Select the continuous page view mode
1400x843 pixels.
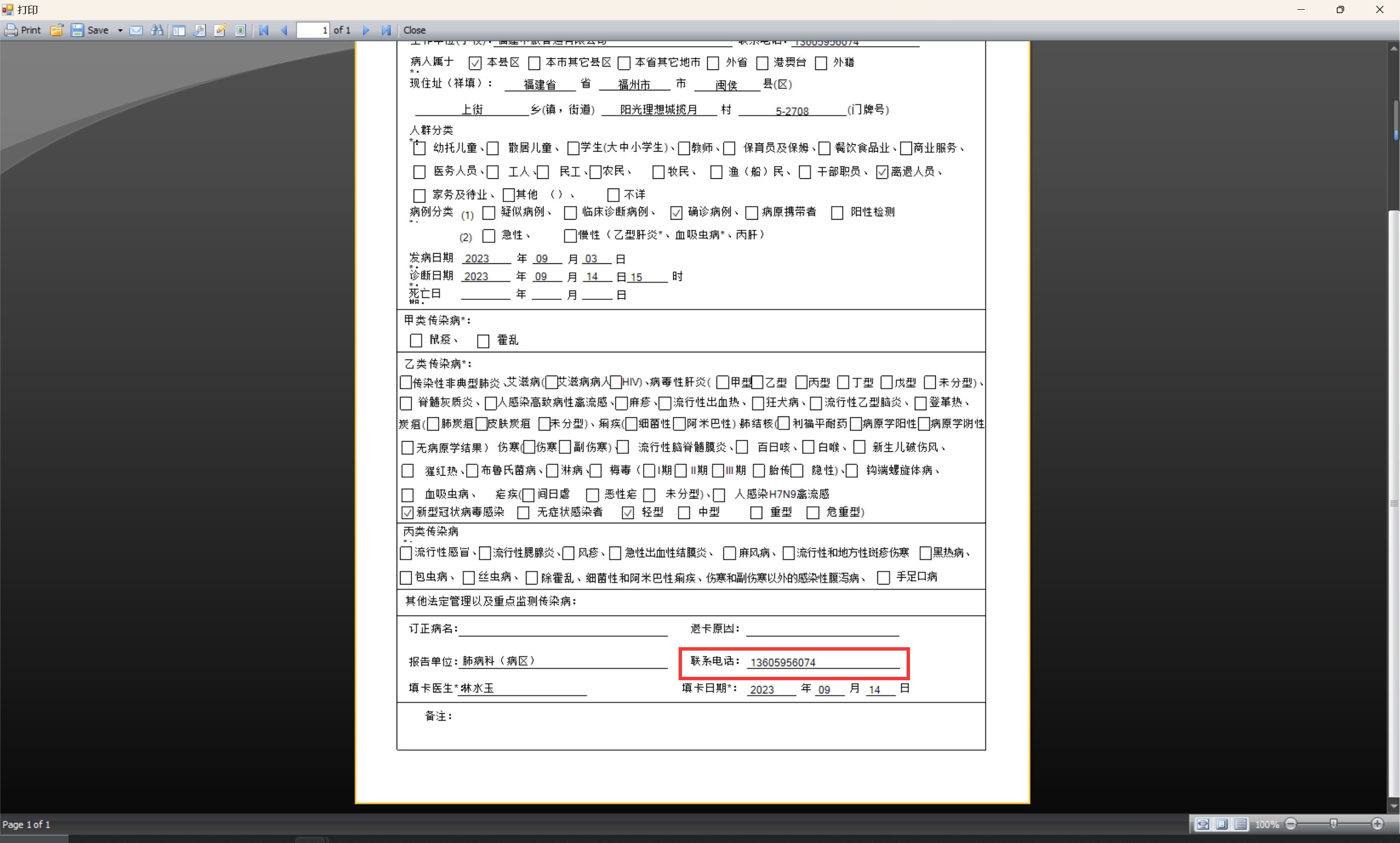[1241, 824]
